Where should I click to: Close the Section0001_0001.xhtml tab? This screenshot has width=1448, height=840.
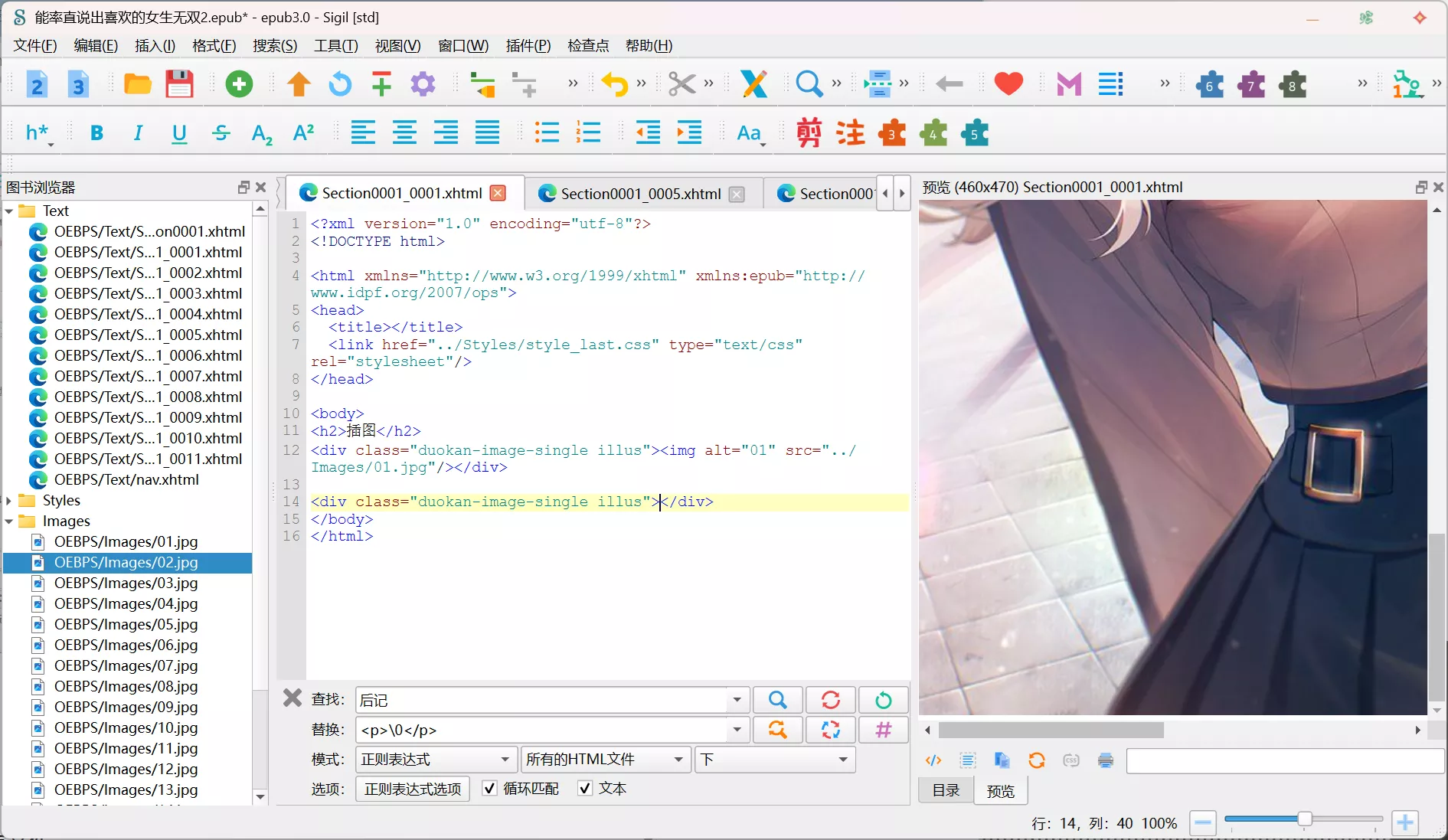[x=498, y=193]
